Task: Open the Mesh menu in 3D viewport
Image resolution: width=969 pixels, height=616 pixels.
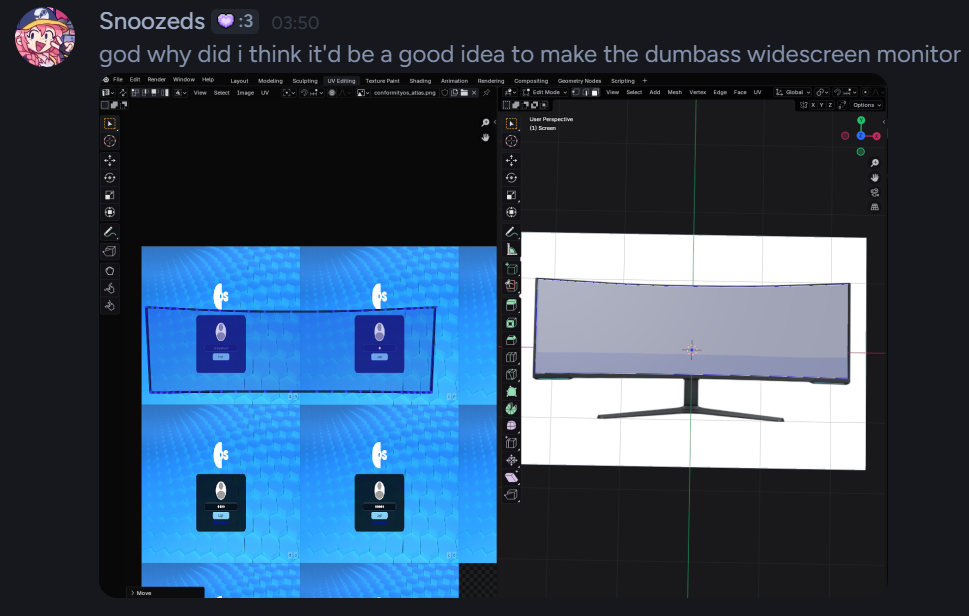Action: pyautogui.click(x=674, y=93)
